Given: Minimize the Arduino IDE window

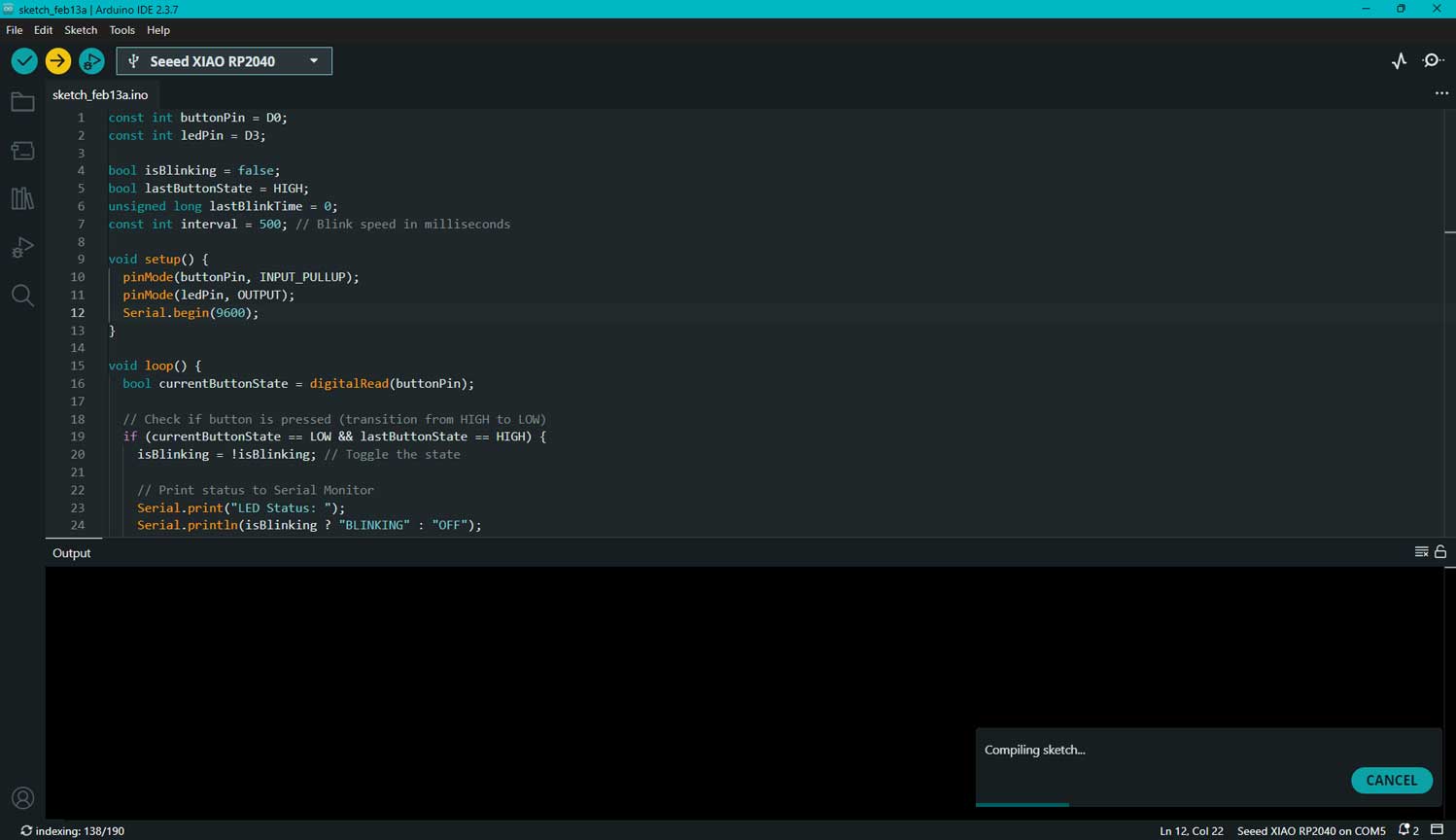Looking at the screenshot, I should coord(1366,9).
